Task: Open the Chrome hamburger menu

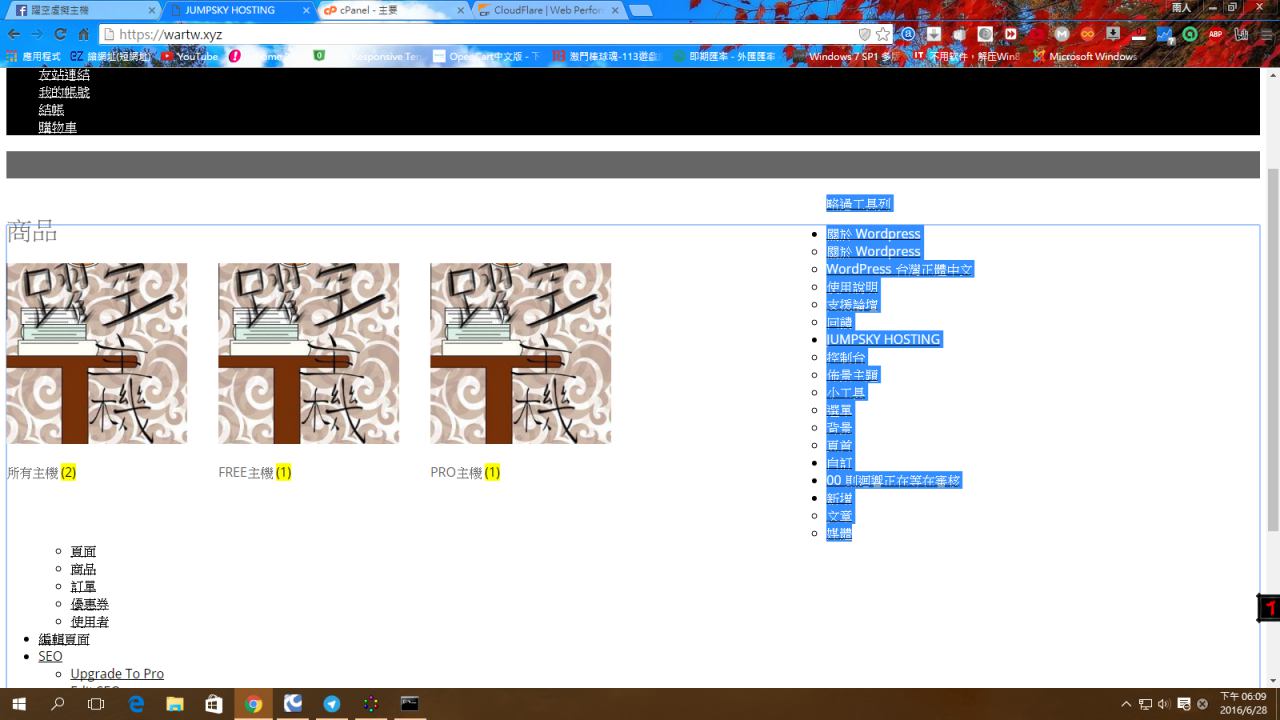Action: (x=1266, y=34)
